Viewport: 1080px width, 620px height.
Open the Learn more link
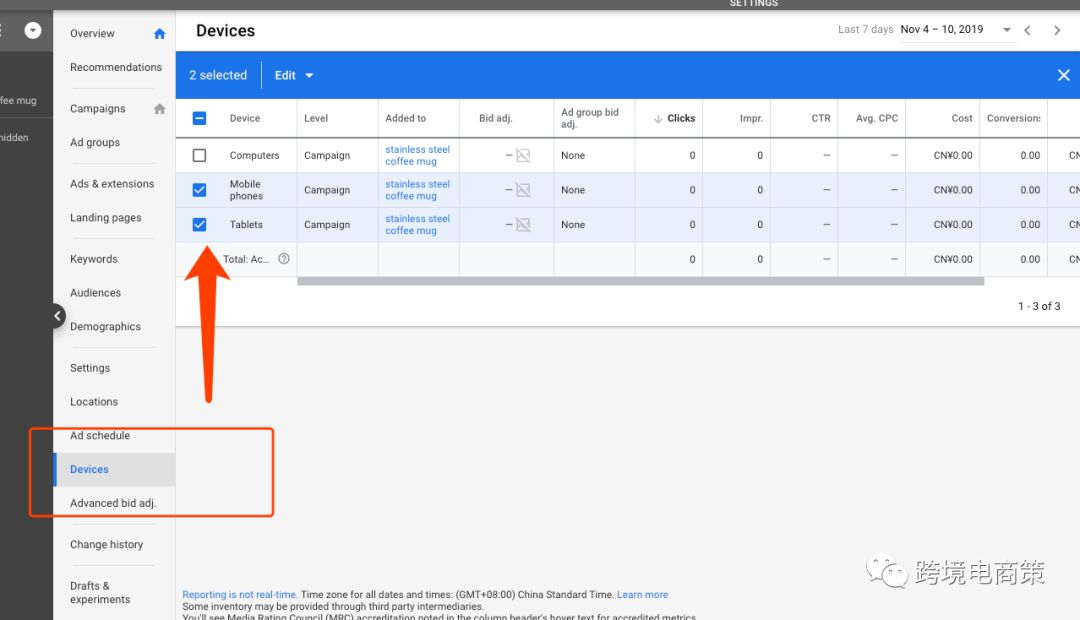pyautogui.click(x=642, y=595)
